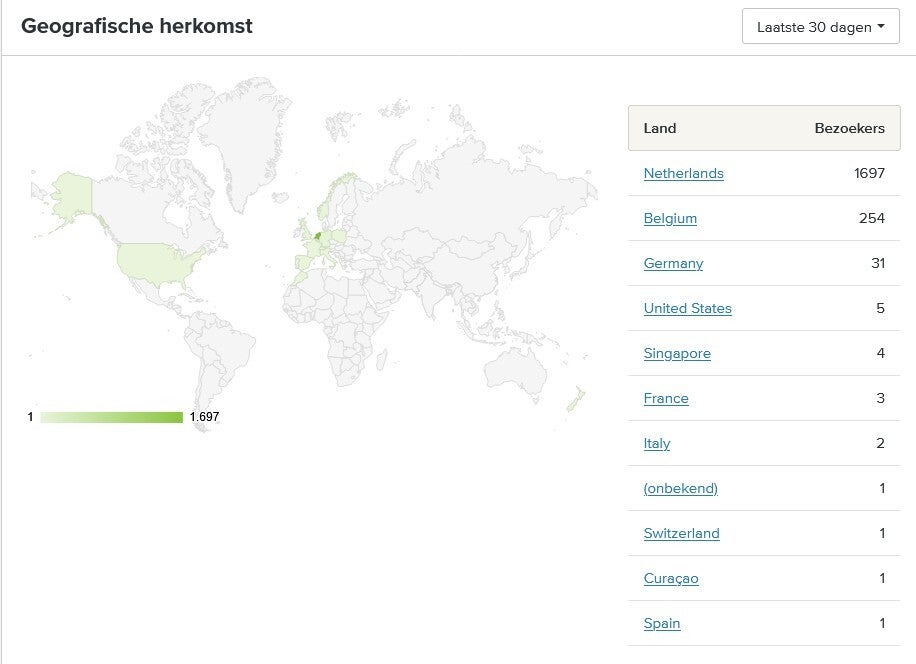916x664 pixels.
Task: Open the Laatste 30 dagen dropdown
Action: (x=821, y=27)
